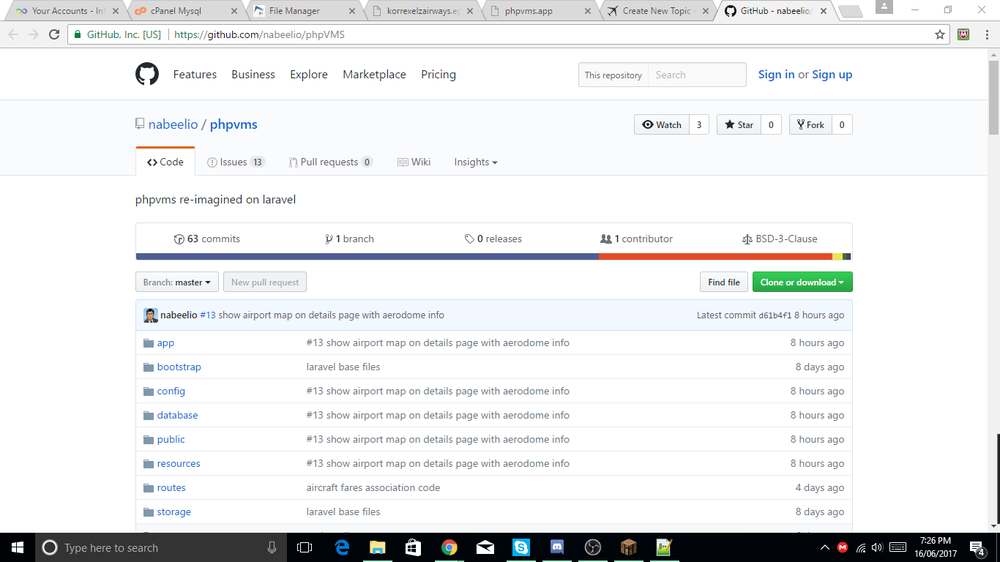Click nabeelio's avatar thumbnail

click(150, 315)
